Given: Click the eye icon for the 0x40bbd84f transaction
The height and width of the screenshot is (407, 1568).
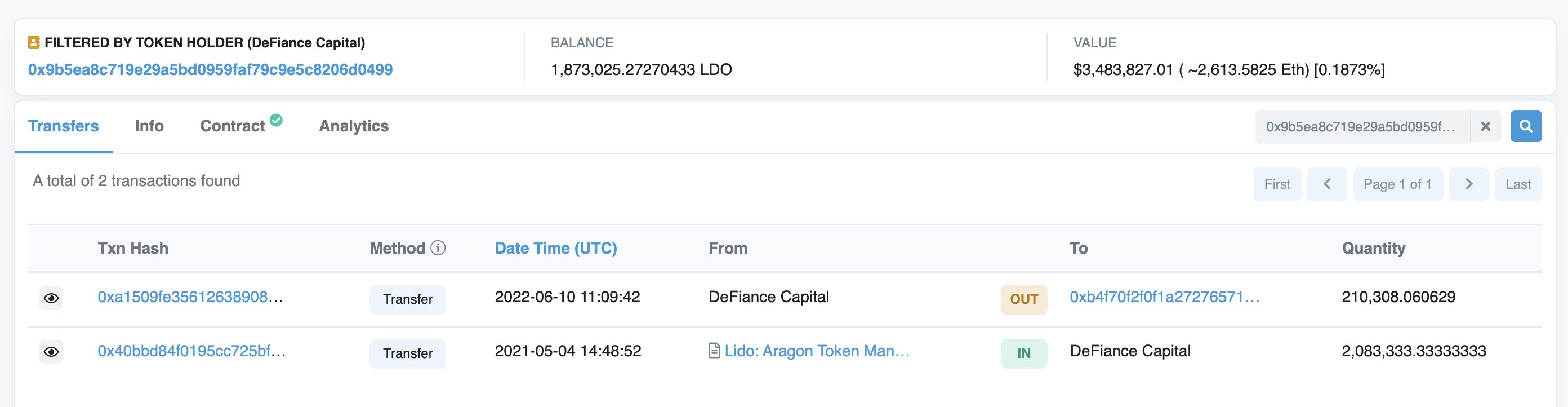Looking at the screenshot, I should (51, 352).
